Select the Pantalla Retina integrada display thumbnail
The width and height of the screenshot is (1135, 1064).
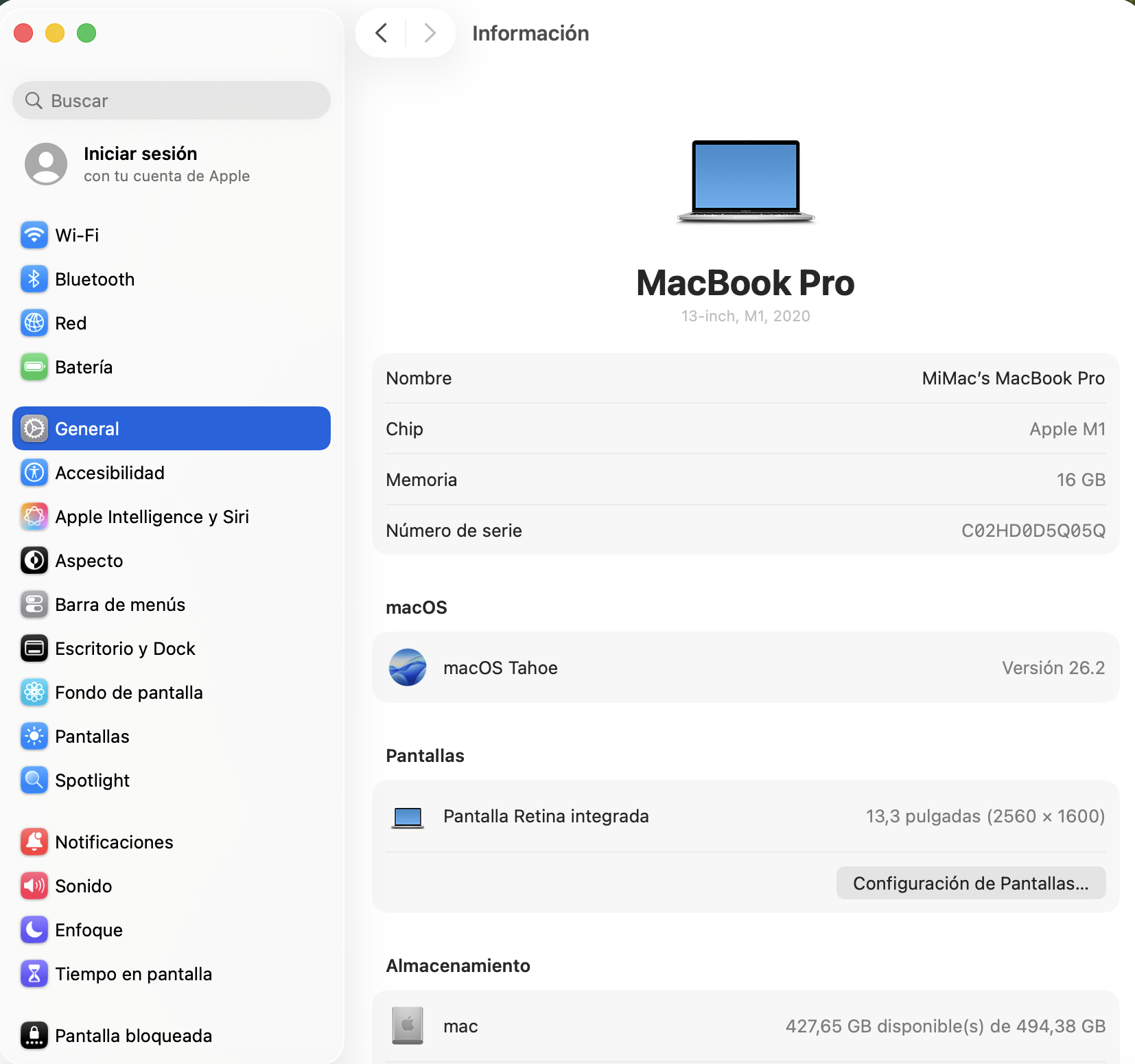pyautogui.click(x=408, y=817)
